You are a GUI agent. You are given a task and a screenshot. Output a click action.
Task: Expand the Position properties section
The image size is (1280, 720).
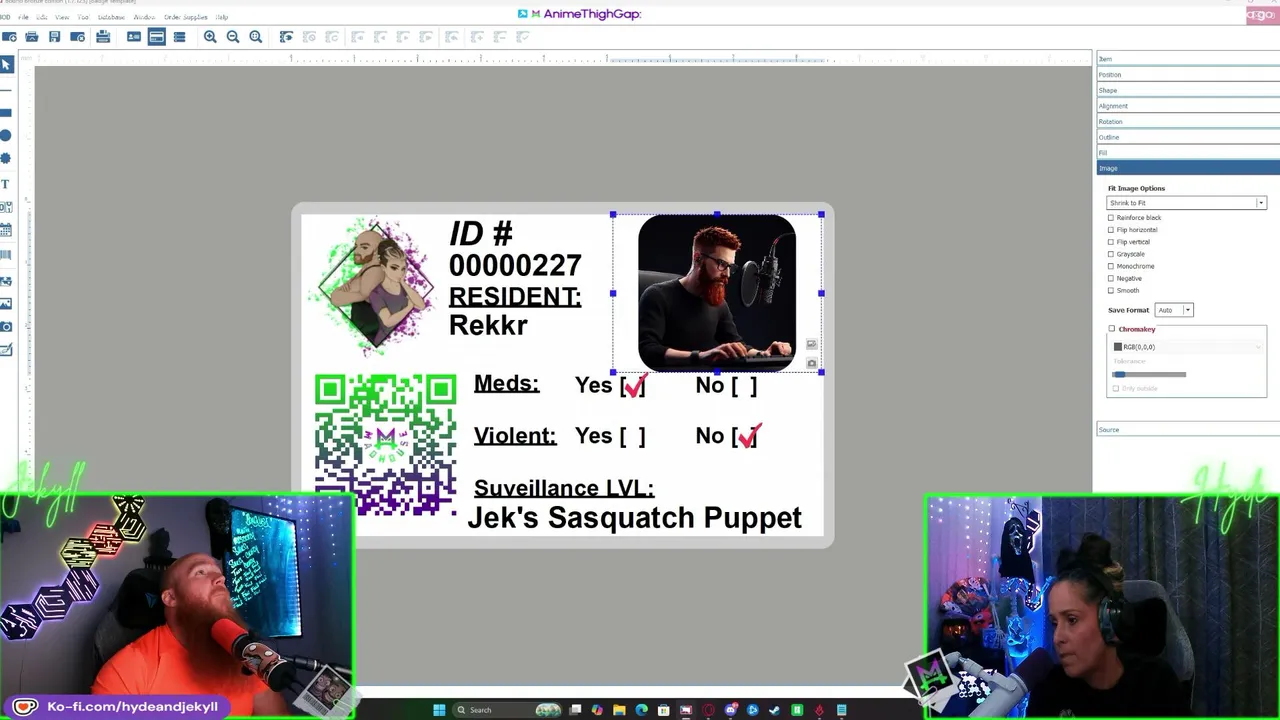(1188, 75)
